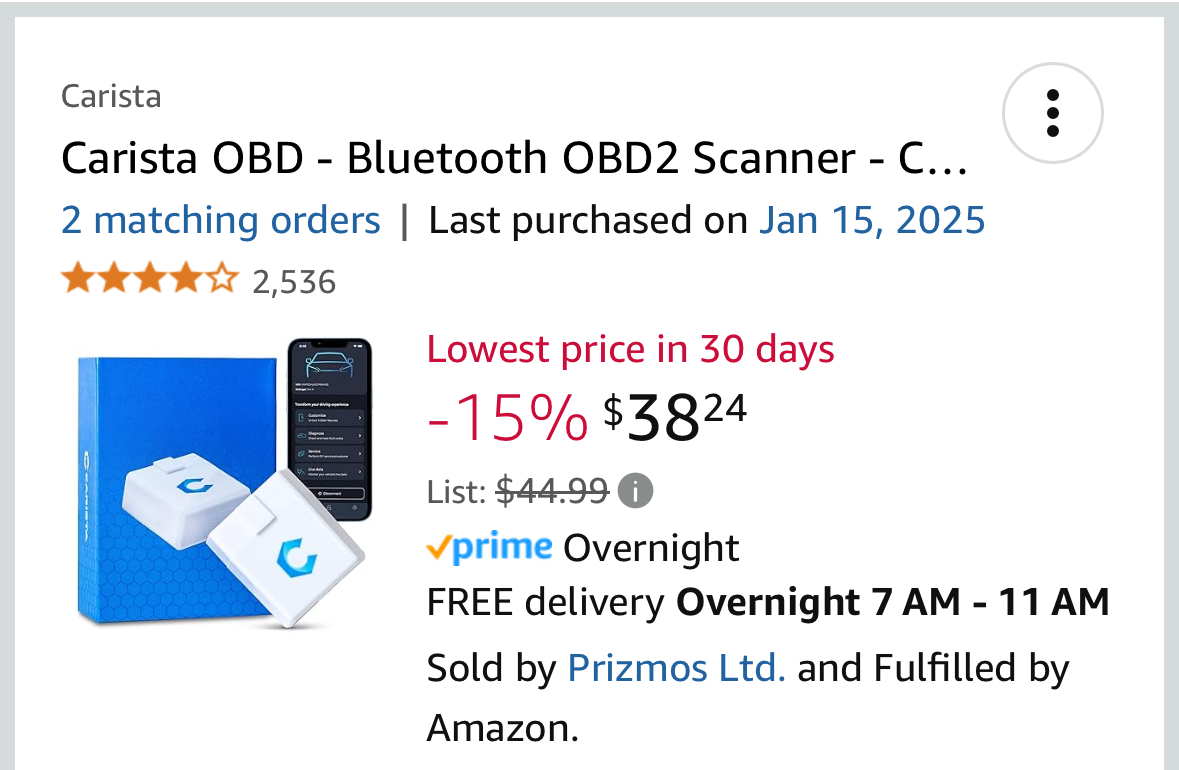Viewport: 1179px width, 770px height.
Task: Open the three-dot more options menu
Action: 1052,113
